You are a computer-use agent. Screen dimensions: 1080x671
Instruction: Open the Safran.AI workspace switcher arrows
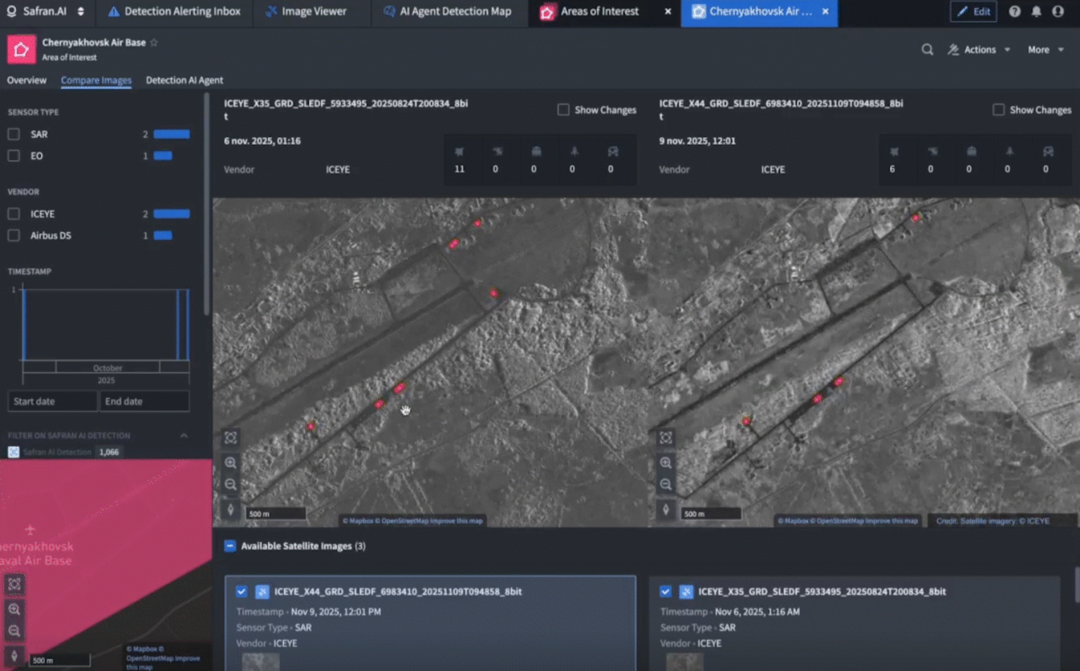tap(81, 11)
